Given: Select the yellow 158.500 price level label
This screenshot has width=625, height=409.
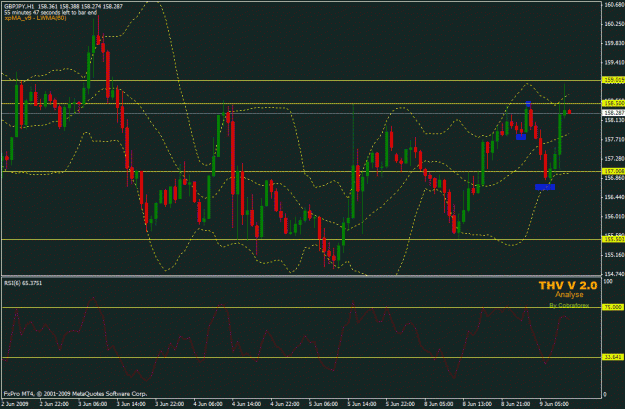Looking at the screenshot, I should 613,103.
